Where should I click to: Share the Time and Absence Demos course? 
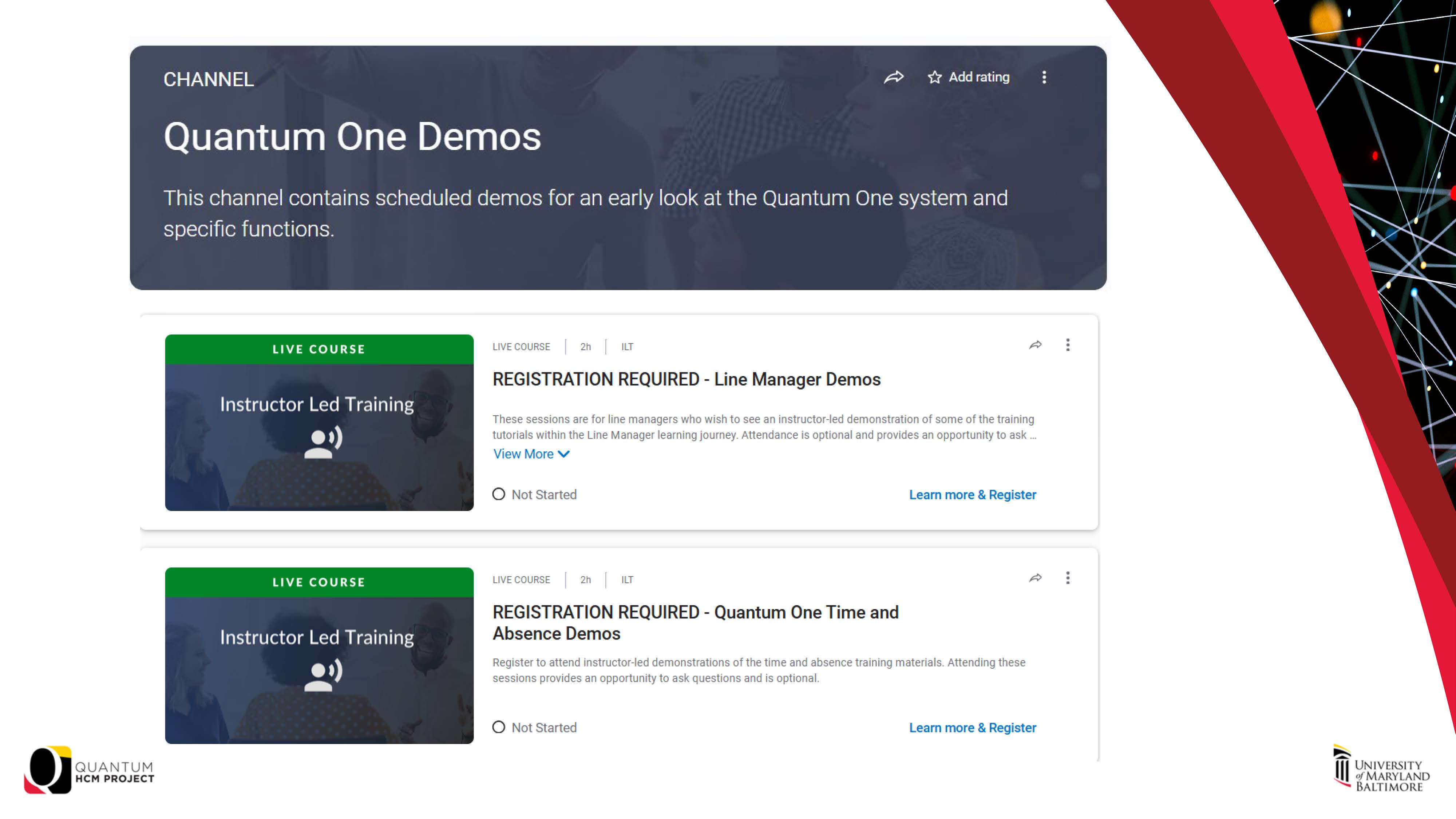point(1035,578)
